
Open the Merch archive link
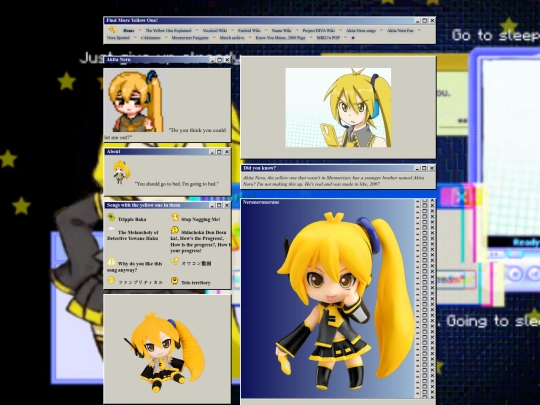[x=232, y=38]
